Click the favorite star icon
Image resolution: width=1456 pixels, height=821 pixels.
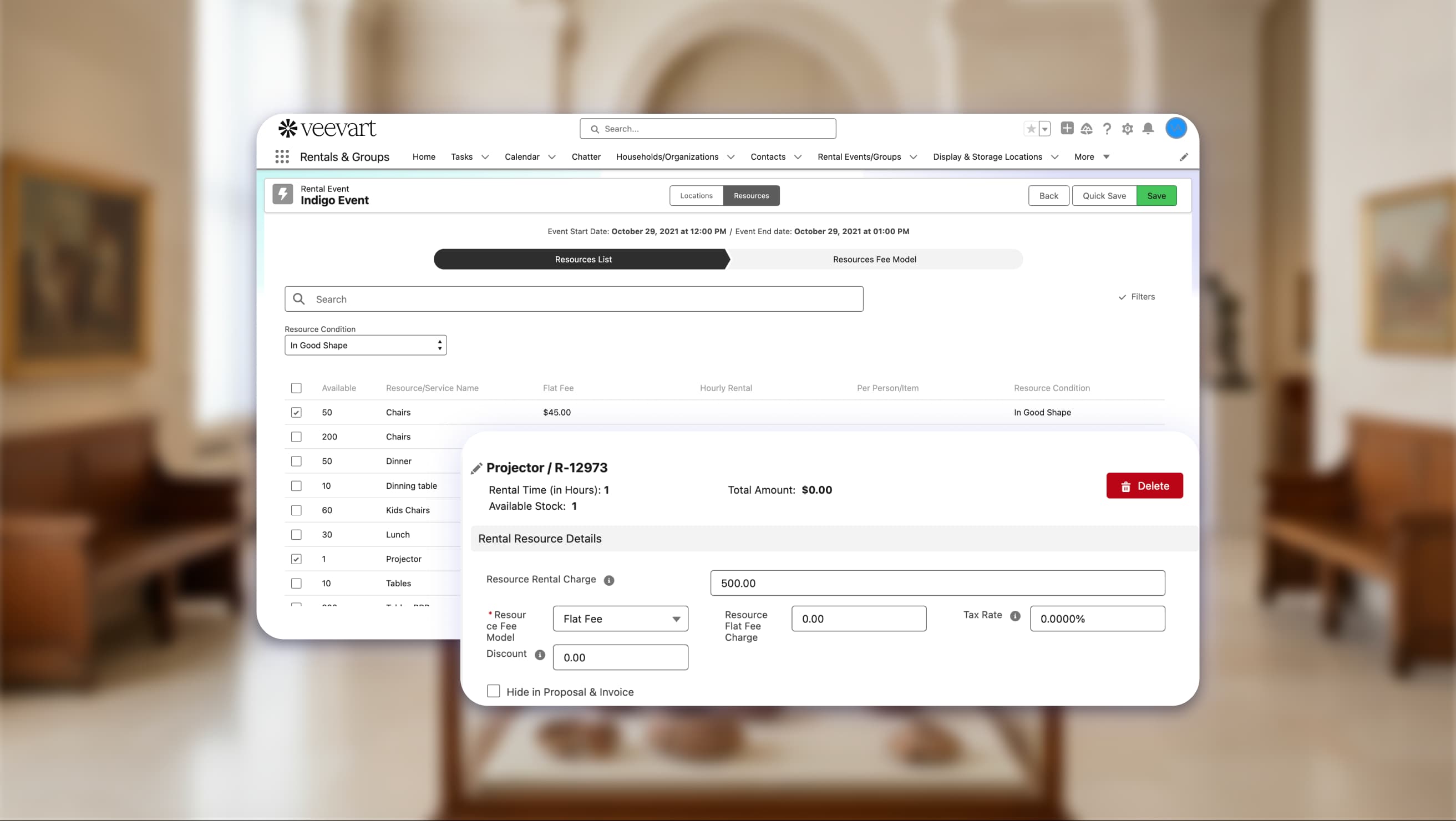pyautogui.click(x=1031, y=128)
